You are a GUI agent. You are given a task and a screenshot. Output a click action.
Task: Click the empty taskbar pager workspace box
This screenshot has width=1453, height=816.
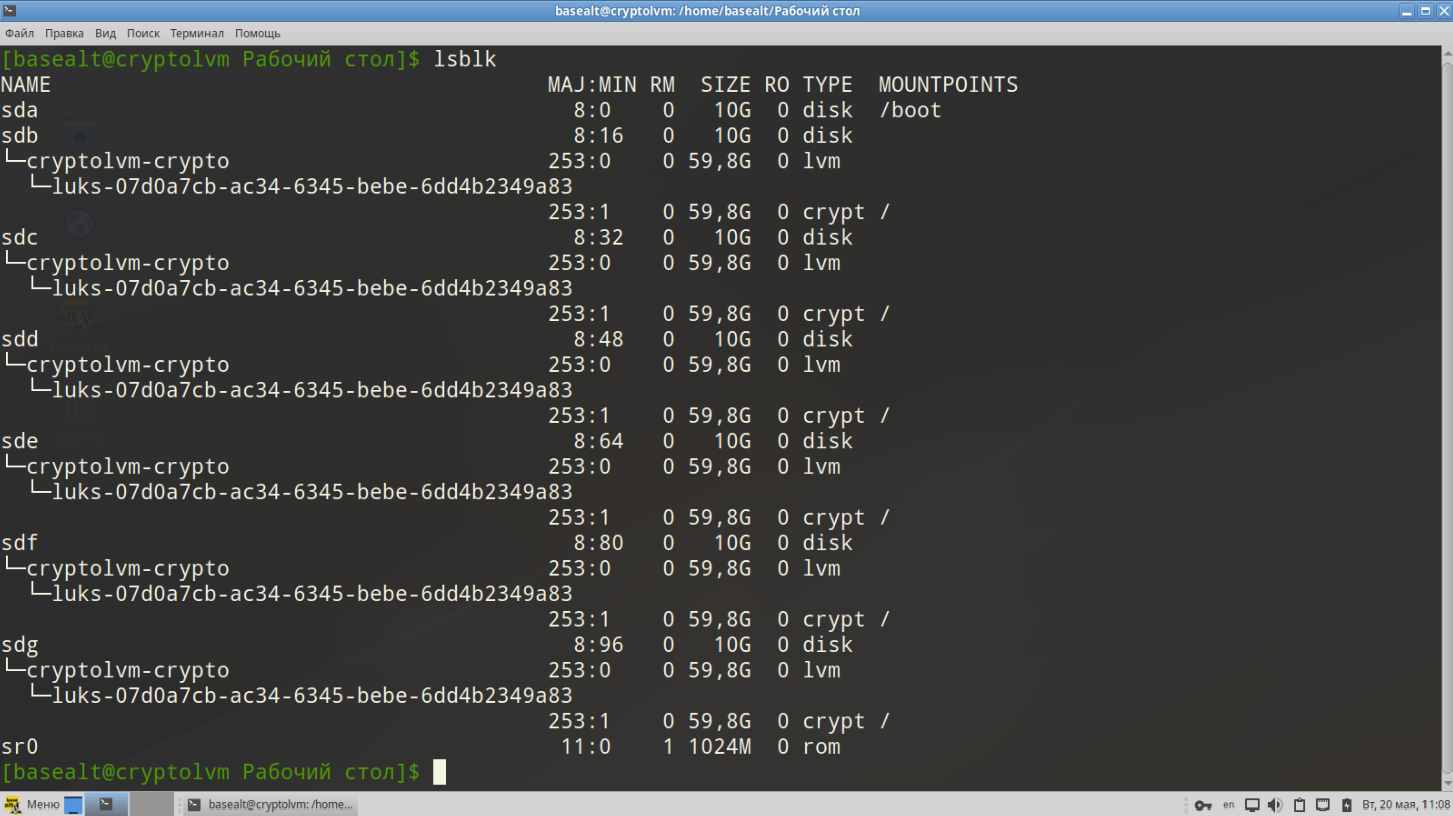pyautogui.click(x=152, y=804)
